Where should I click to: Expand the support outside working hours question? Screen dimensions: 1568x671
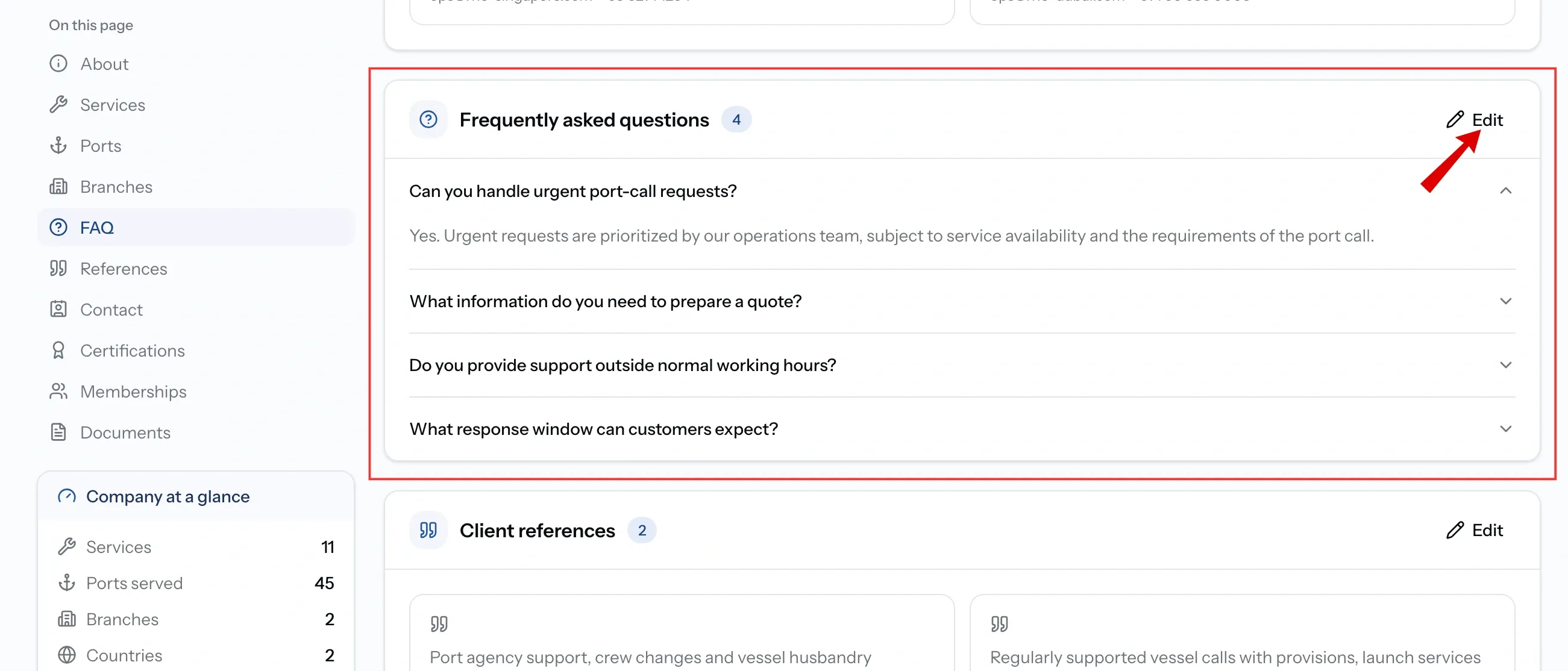[1505, 365]
